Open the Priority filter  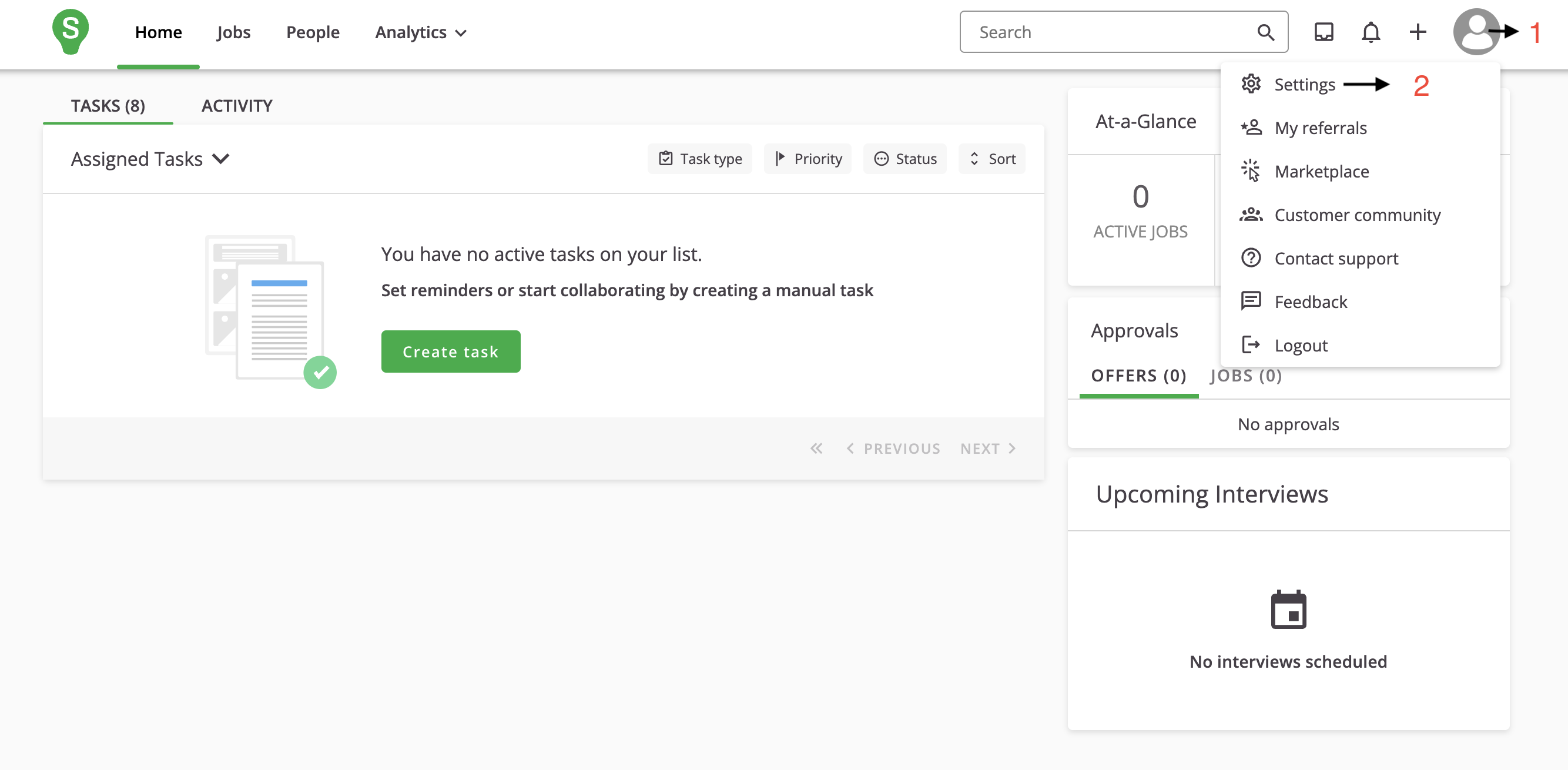[x=808, y=159]
